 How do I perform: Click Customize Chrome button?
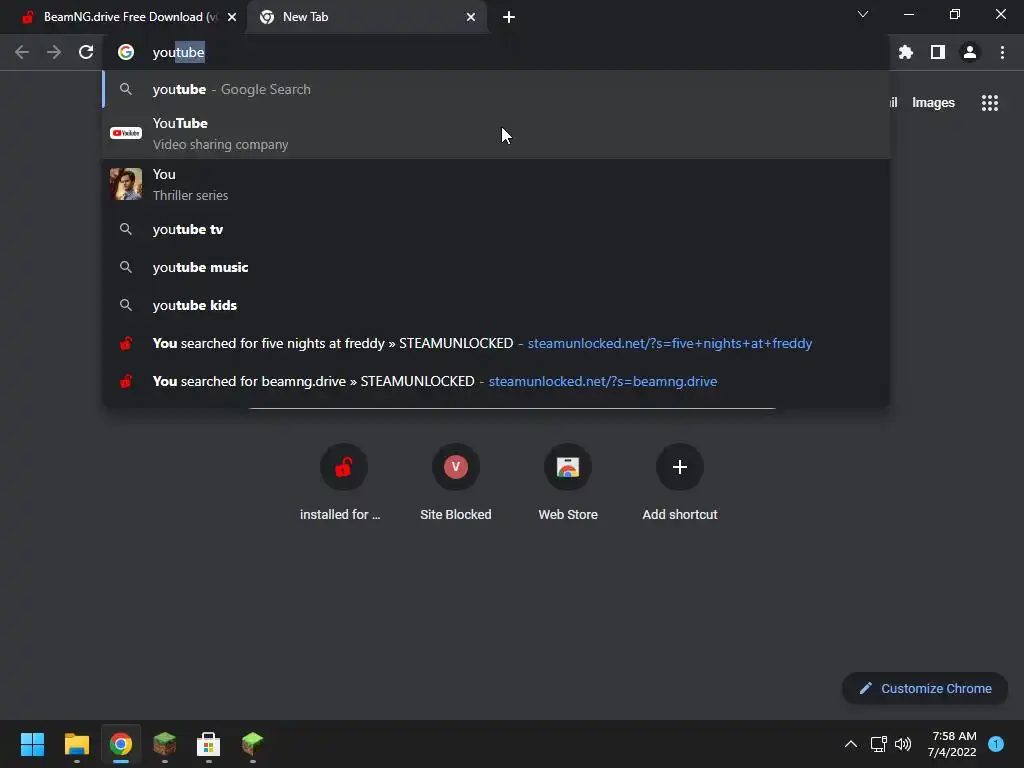click(925, 688)
